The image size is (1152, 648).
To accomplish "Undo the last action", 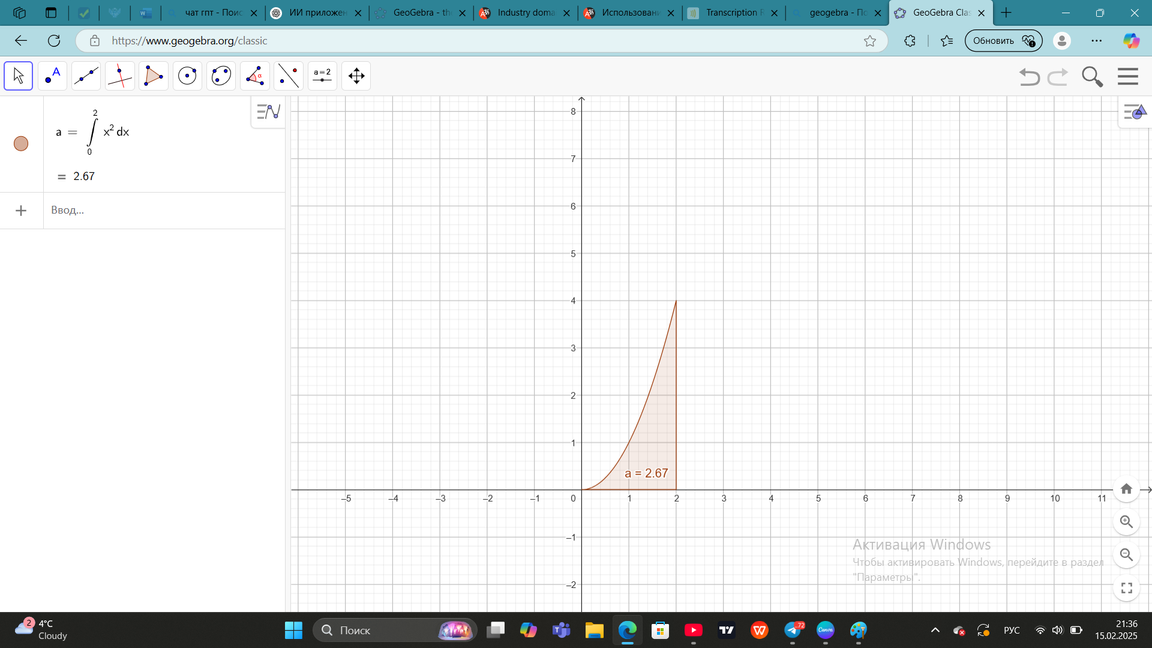I will 1029,77.
